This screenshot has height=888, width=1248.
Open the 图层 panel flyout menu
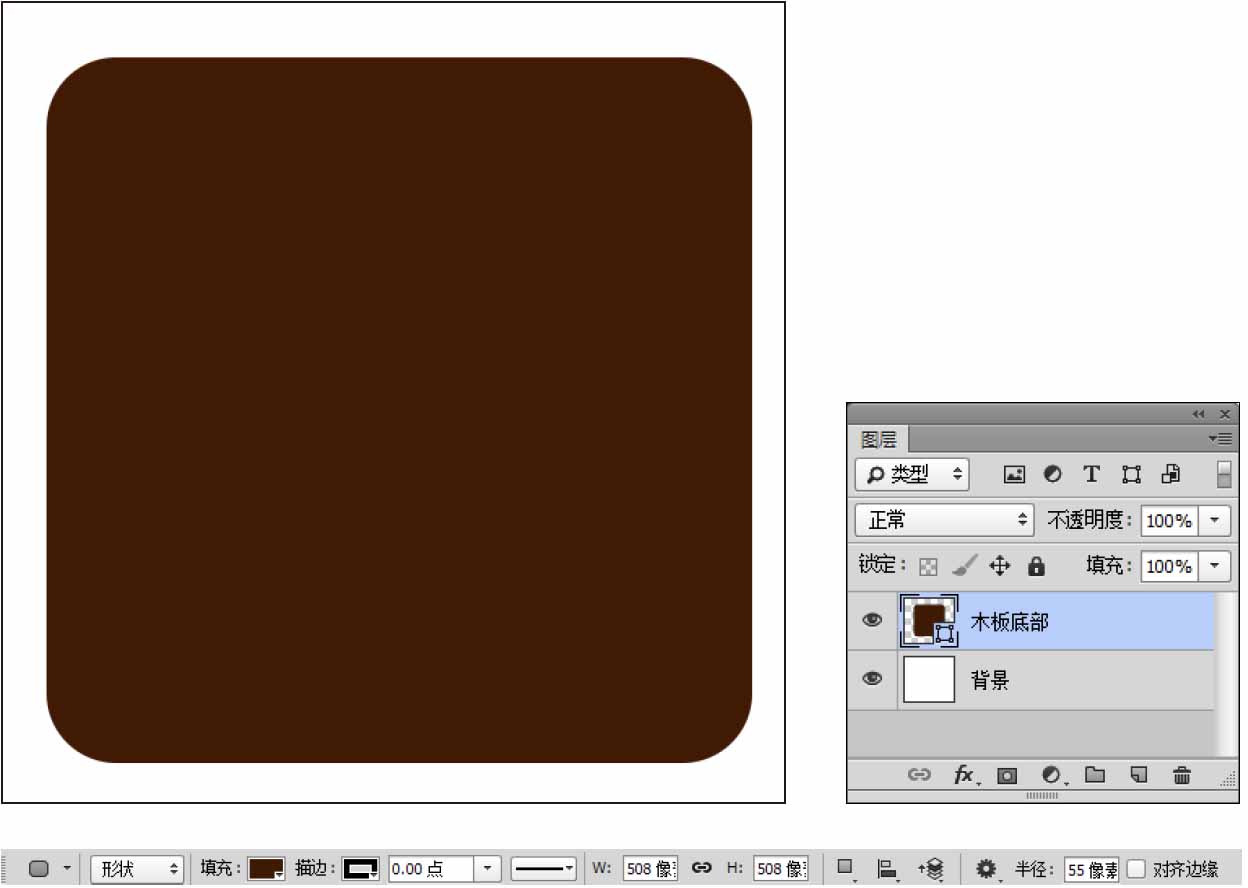(1220, 438)
